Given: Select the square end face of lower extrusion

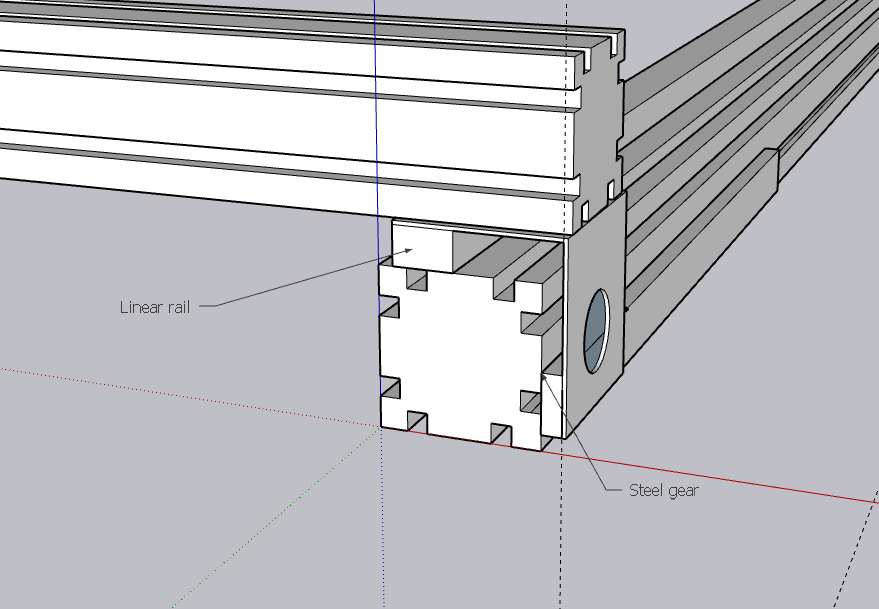Looking at the screenshot, I should click(460, 350).
